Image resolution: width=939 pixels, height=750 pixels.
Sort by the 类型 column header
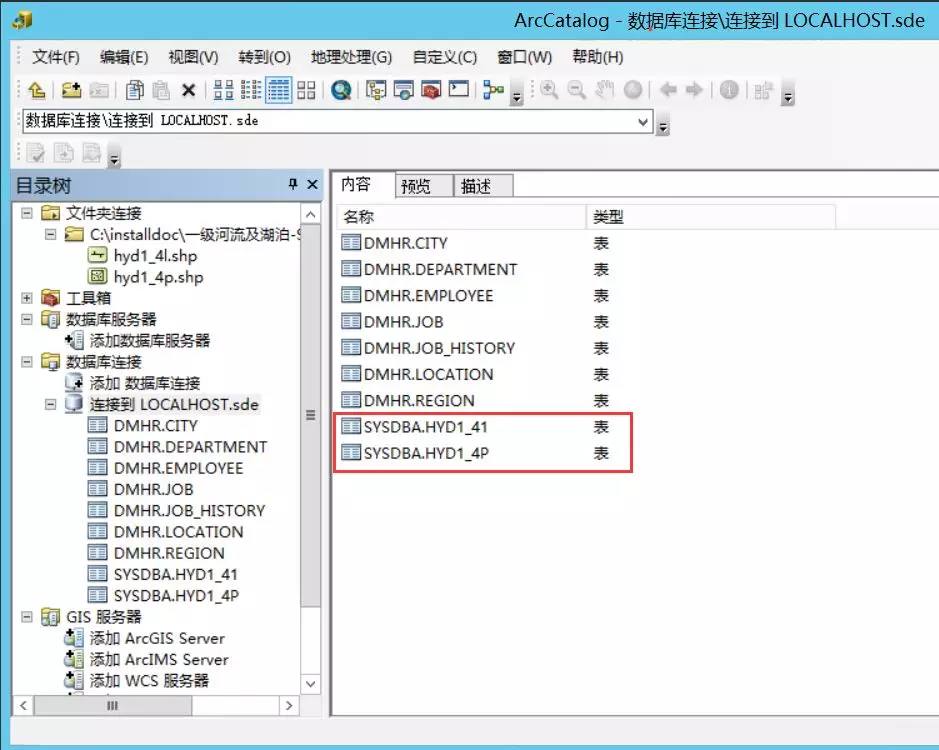point(710,217)
